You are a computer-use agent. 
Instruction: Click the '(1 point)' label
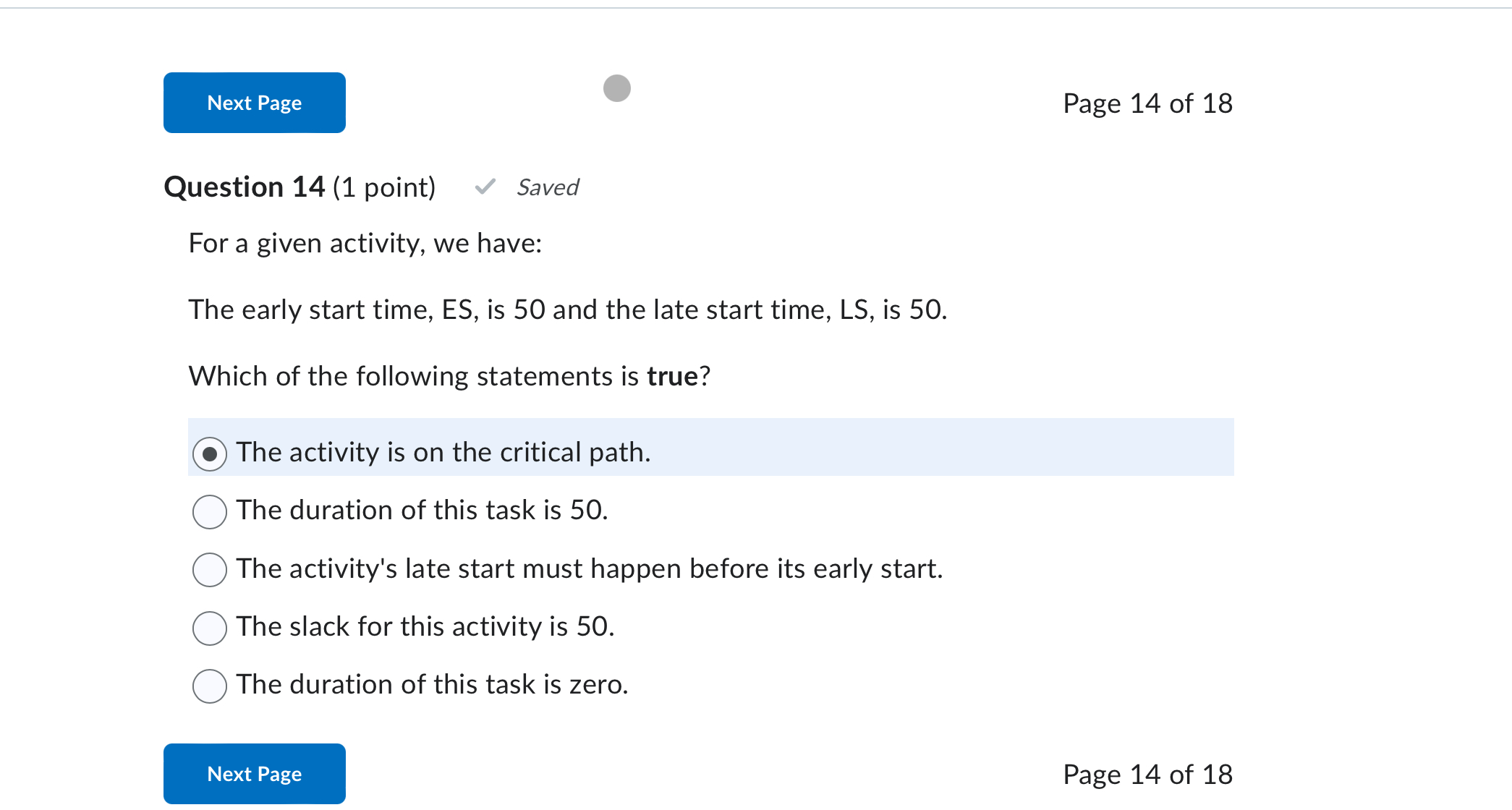384,187
